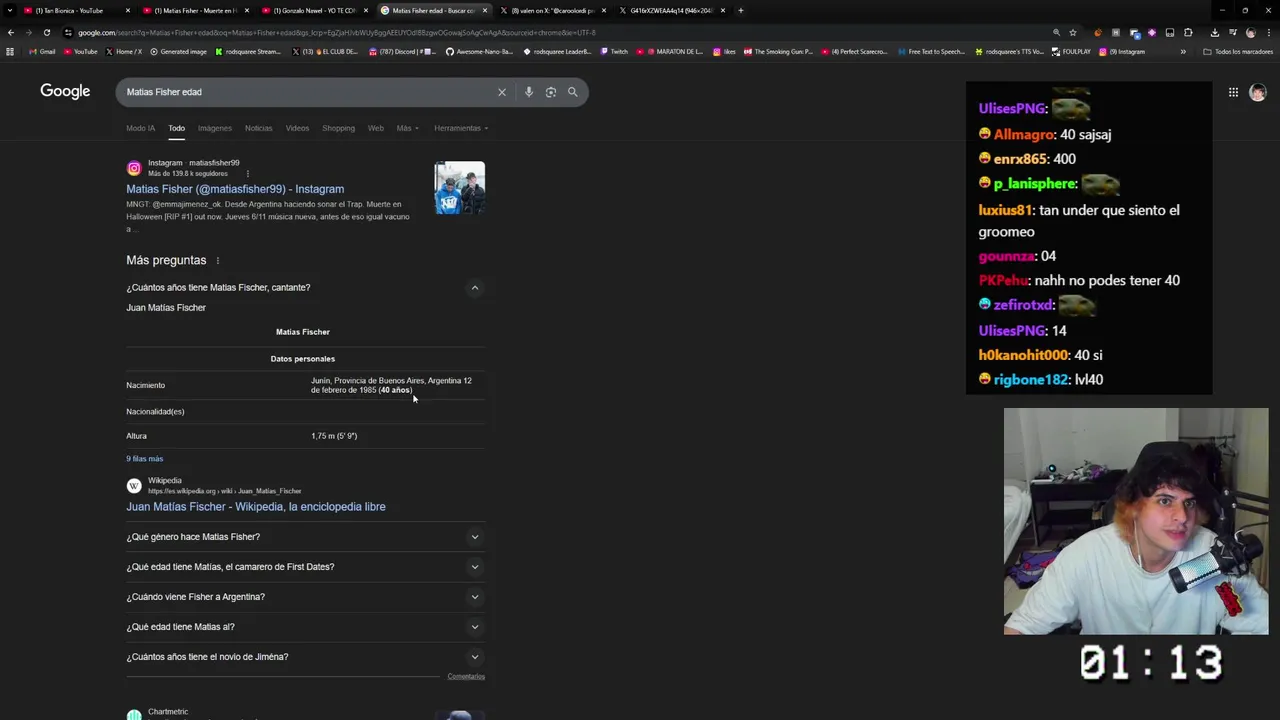Screen dimensions: 1280x720
Task: Select the Imágenes search filter
Action: click(x=214, y=128)
